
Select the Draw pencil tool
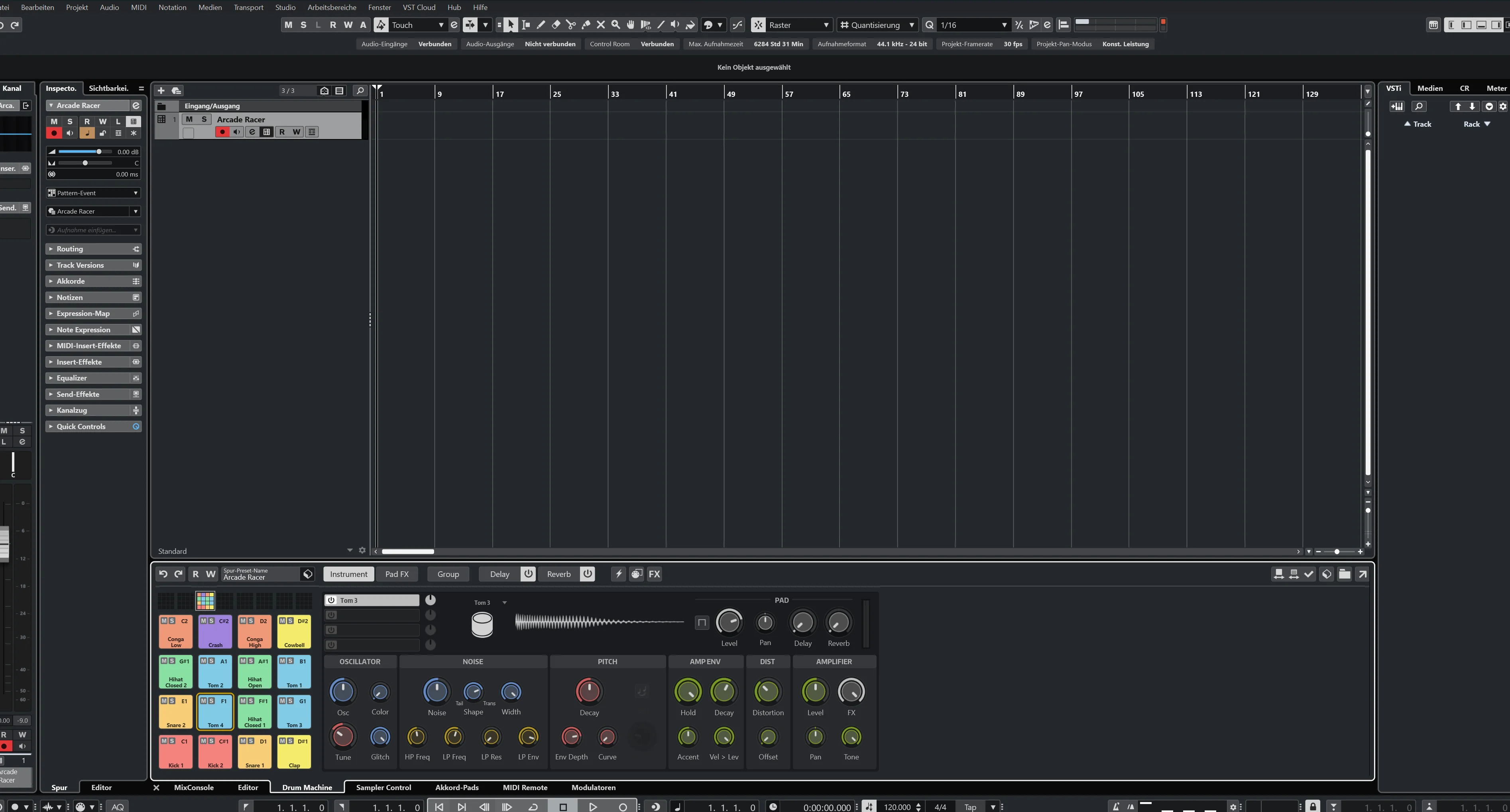pyautogui.click(x=541, y=25)
